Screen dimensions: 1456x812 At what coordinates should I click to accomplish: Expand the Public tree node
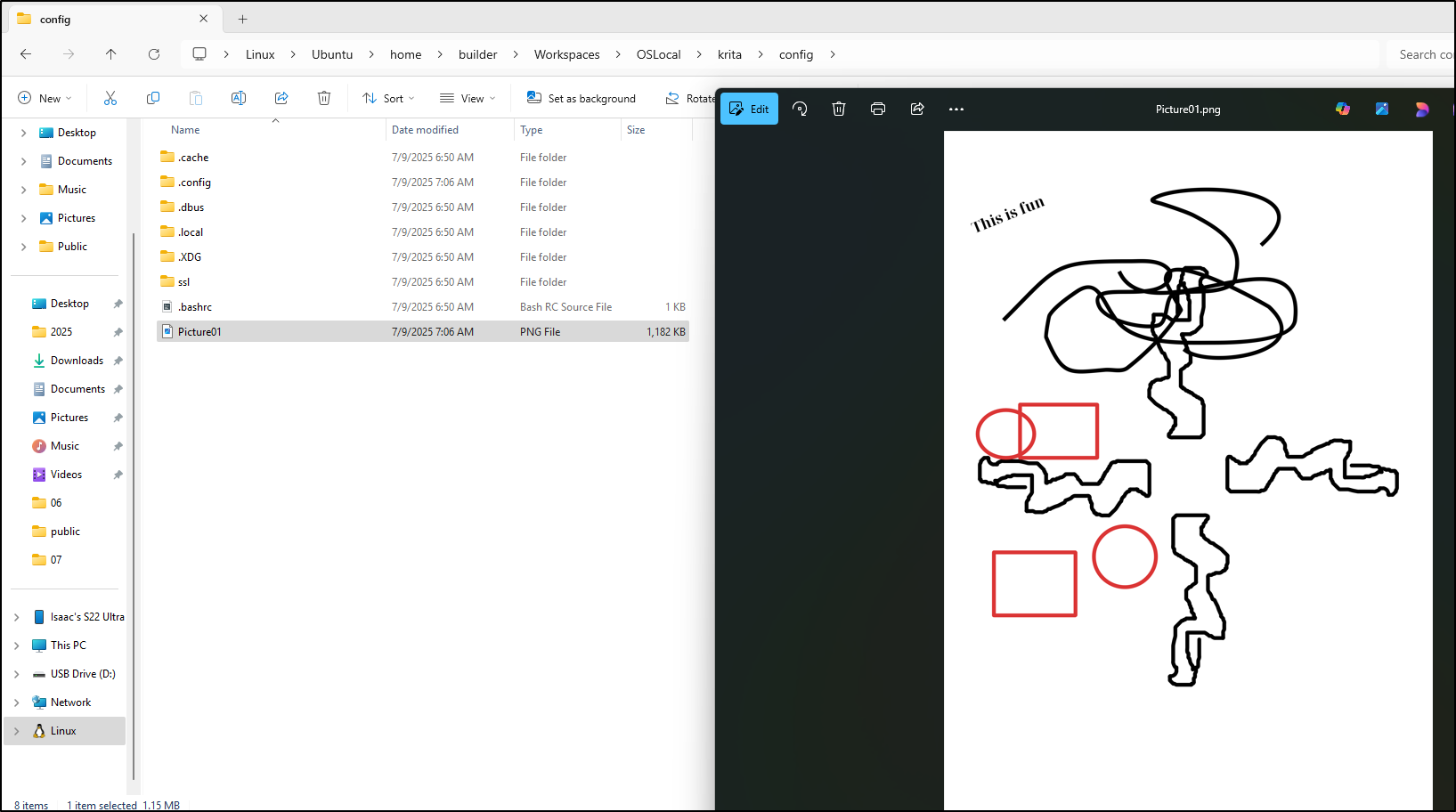click(23, 247)
